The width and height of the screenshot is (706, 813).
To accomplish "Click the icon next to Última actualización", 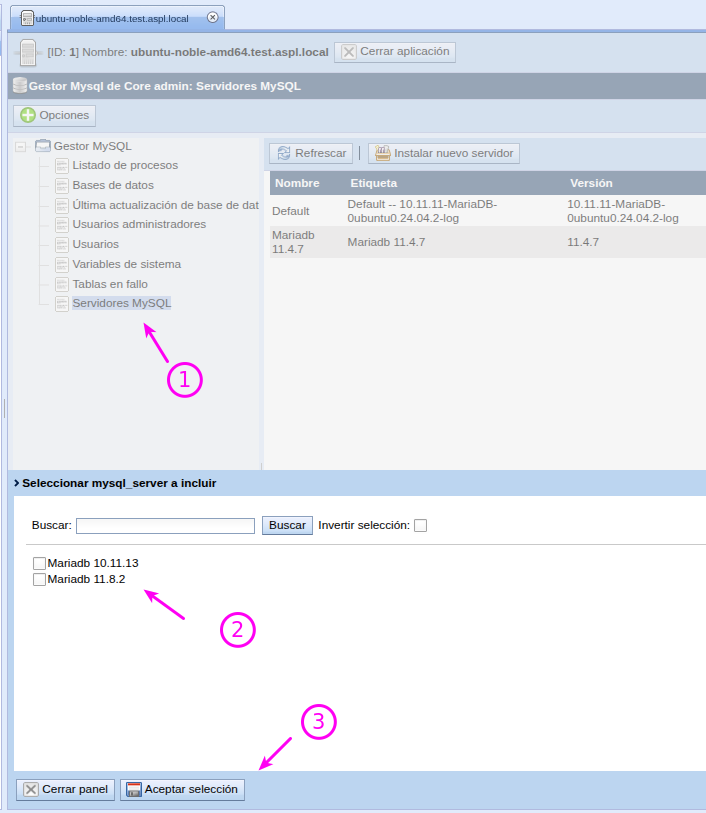I will click(x=62, y=206).
